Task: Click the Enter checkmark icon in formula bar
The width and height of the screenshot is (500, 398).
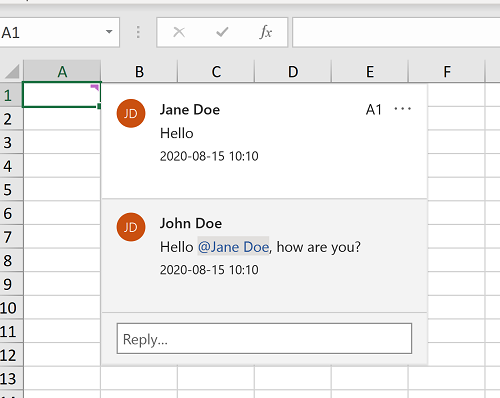Action: pos(222,32)
